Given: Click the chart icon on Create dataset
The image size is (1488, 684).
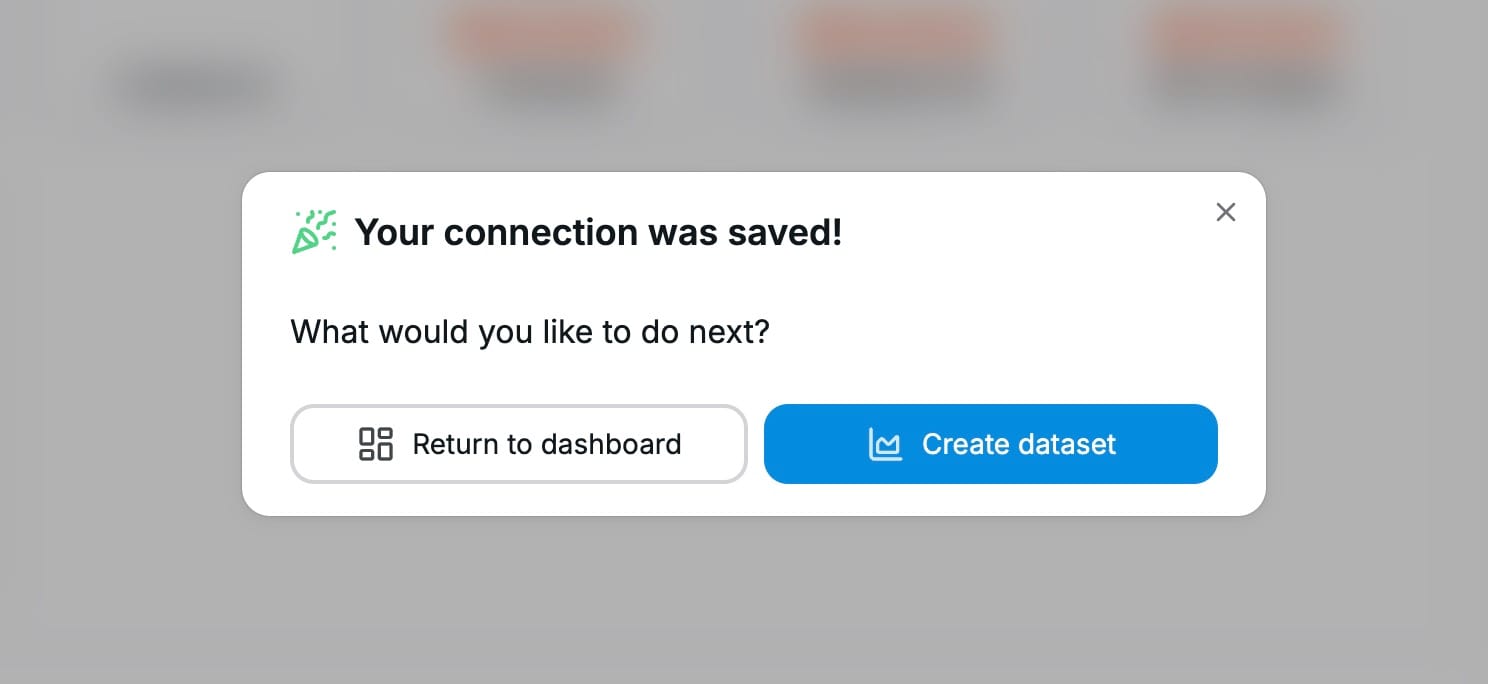Looking at the screenshot, I should point(885,444).
